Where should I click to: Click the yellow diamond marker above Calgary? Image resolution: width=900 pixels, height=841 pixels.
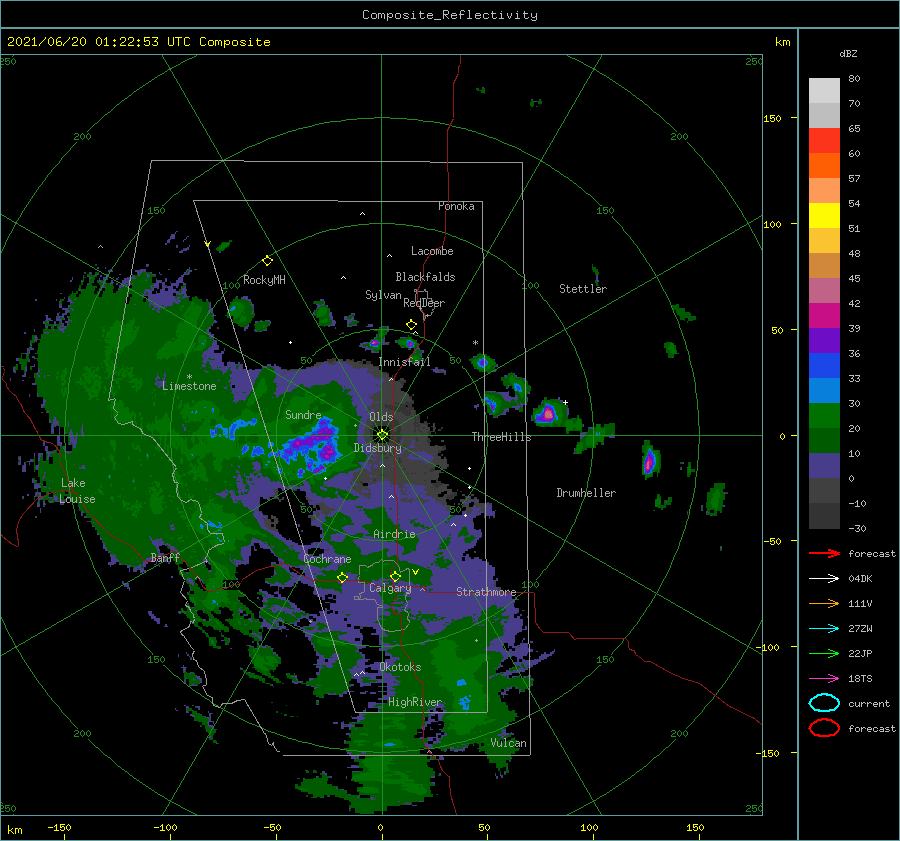[395, 576]
